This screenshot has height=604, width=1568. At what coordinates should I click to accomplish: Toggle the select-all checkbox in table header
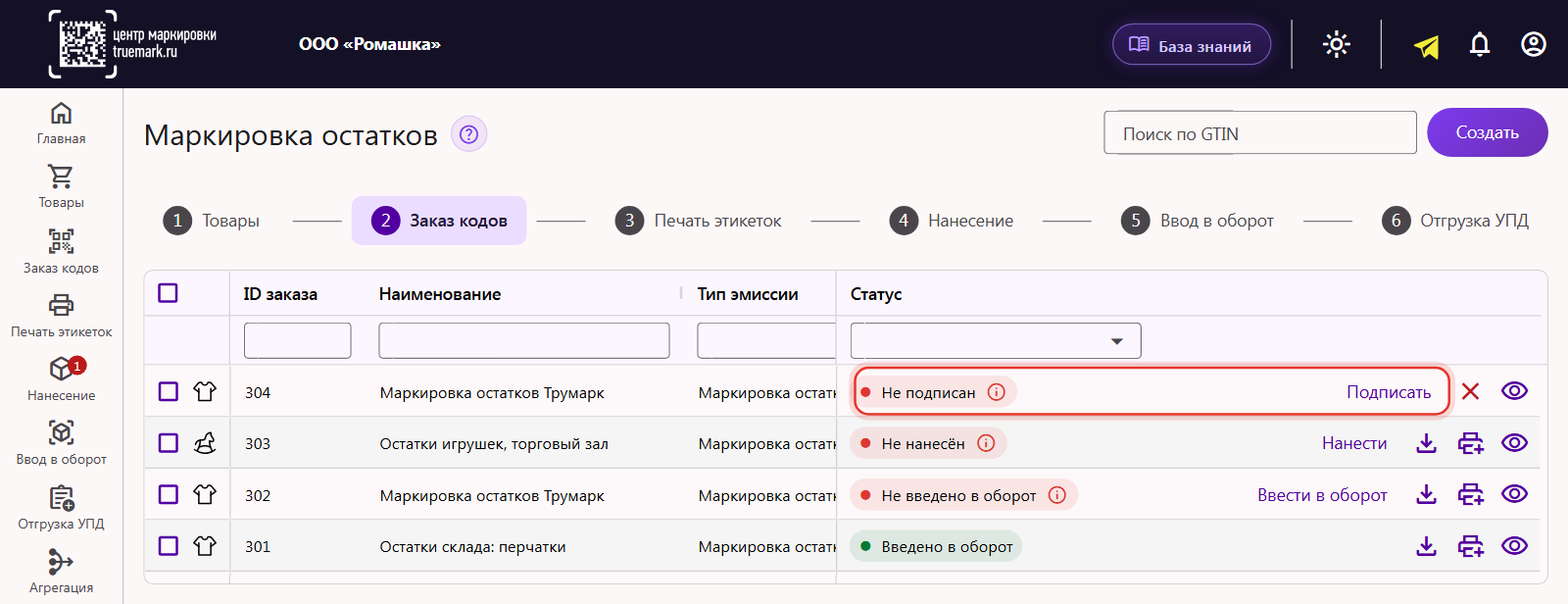tap(168, 293)
